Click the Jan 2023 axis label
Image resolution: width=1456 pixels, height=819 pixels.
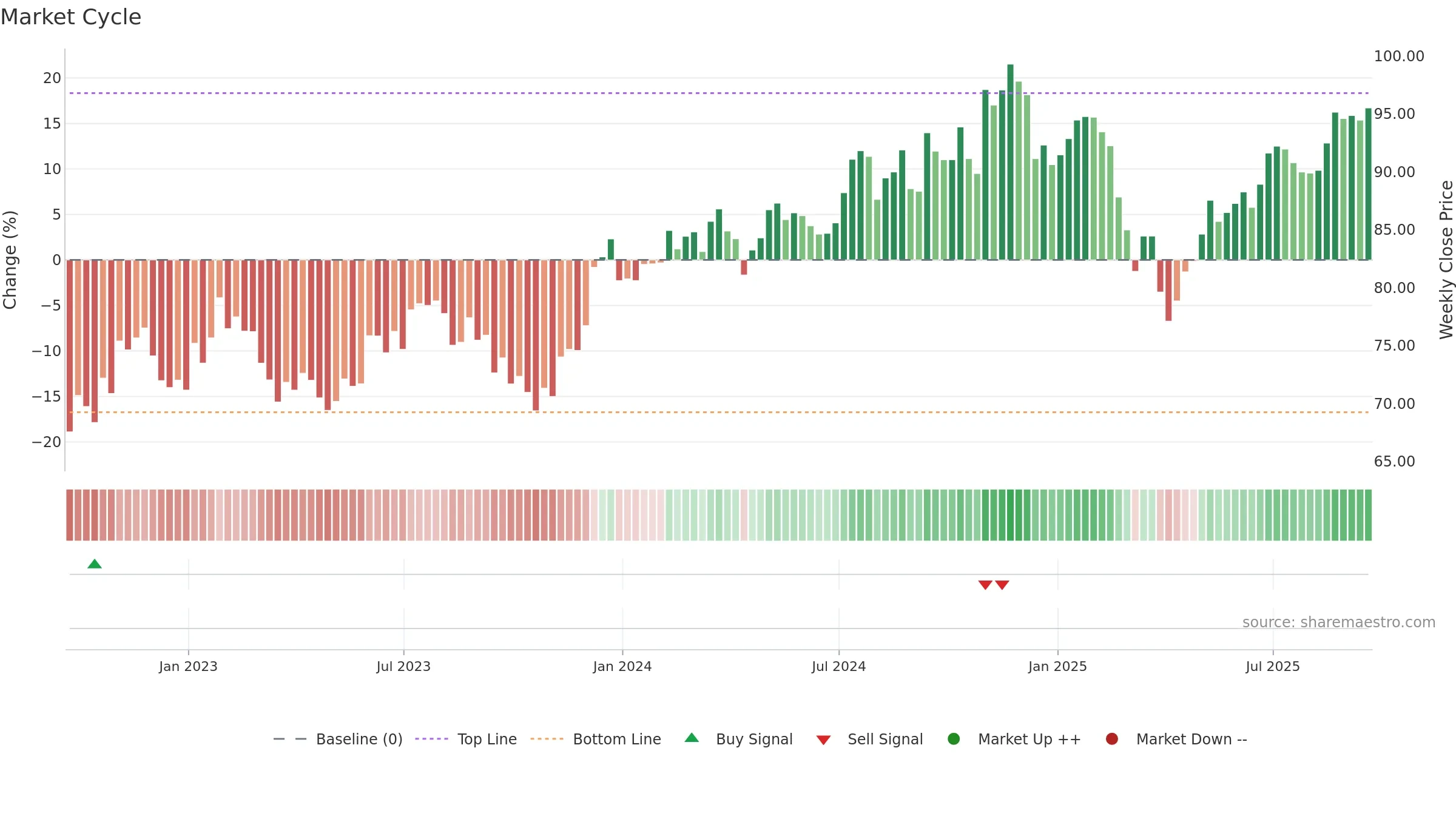tap(188, 666)
